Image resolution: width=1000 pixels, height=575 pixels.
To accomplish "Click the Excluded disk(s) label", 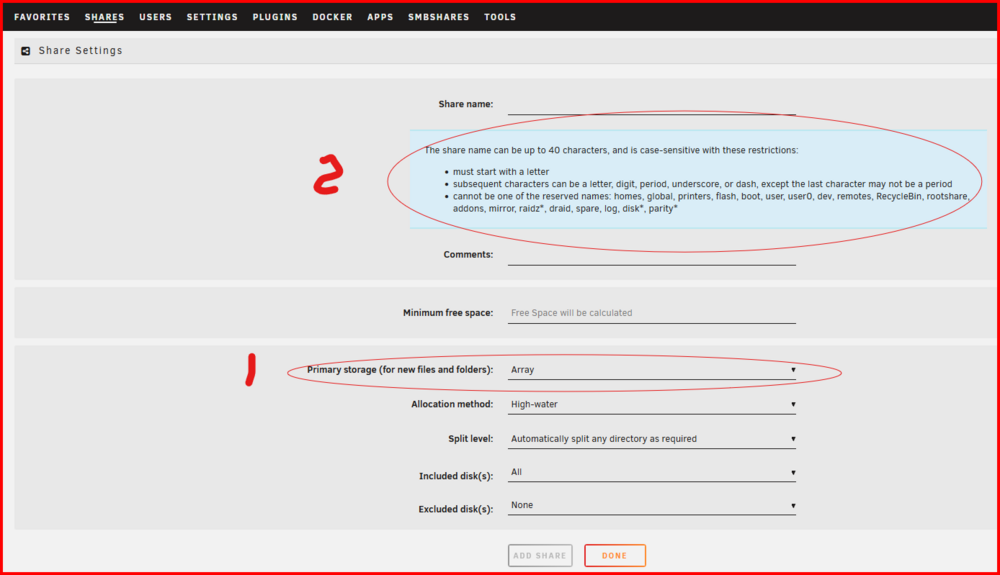I will click(x=456, y=509).
